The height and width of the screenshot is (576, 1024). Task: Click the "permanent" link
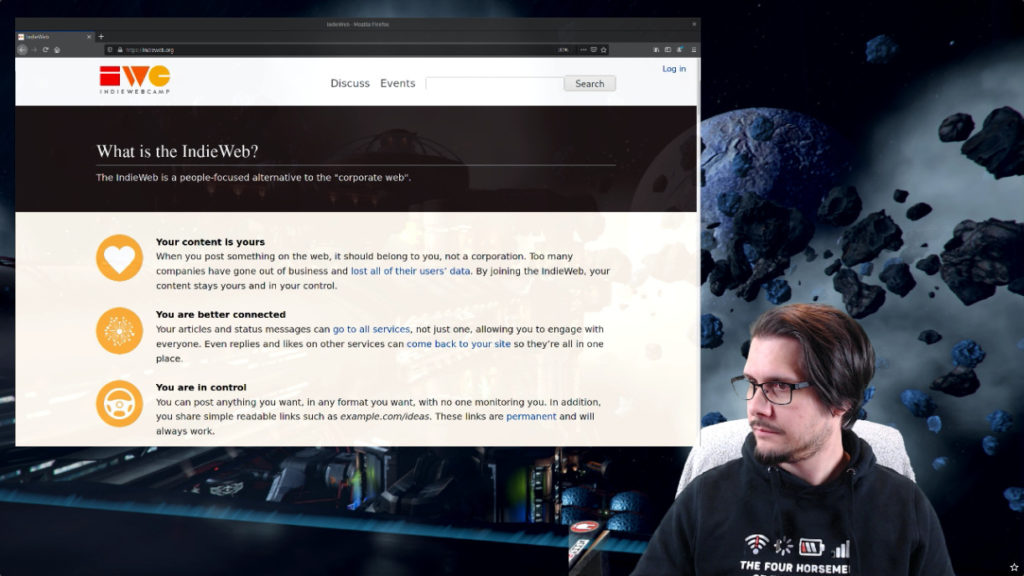coord(532,416)
